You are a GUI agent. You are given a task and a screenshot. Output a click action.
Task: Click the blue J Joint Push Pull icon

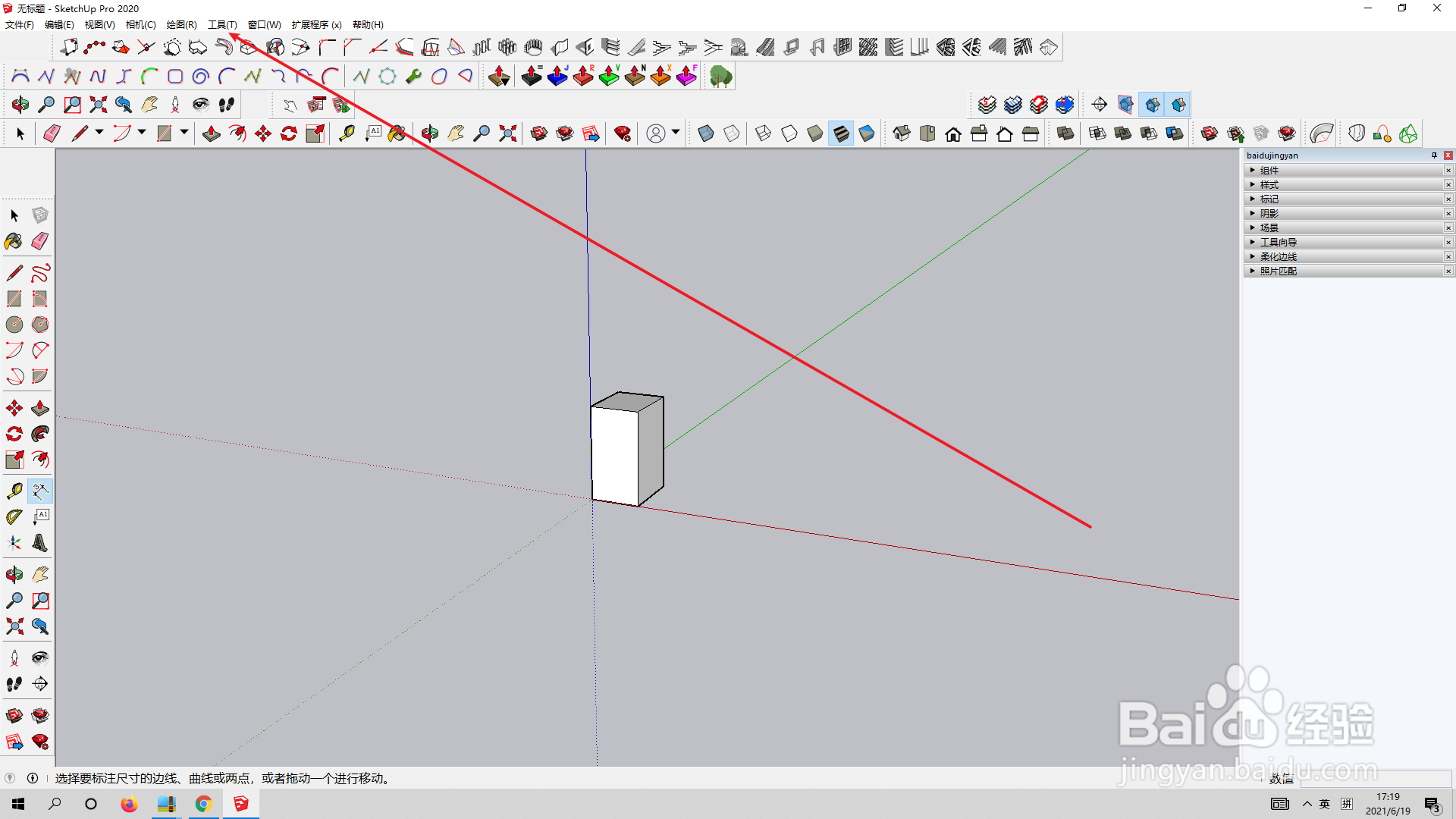tap(558, 76)
